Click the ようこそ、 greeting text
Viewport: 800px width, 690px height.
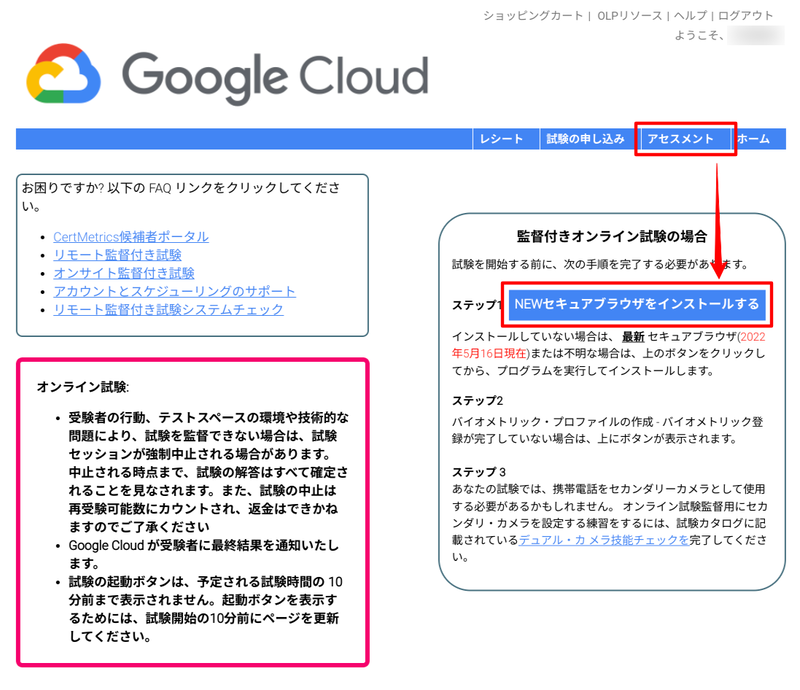(699, 35)
